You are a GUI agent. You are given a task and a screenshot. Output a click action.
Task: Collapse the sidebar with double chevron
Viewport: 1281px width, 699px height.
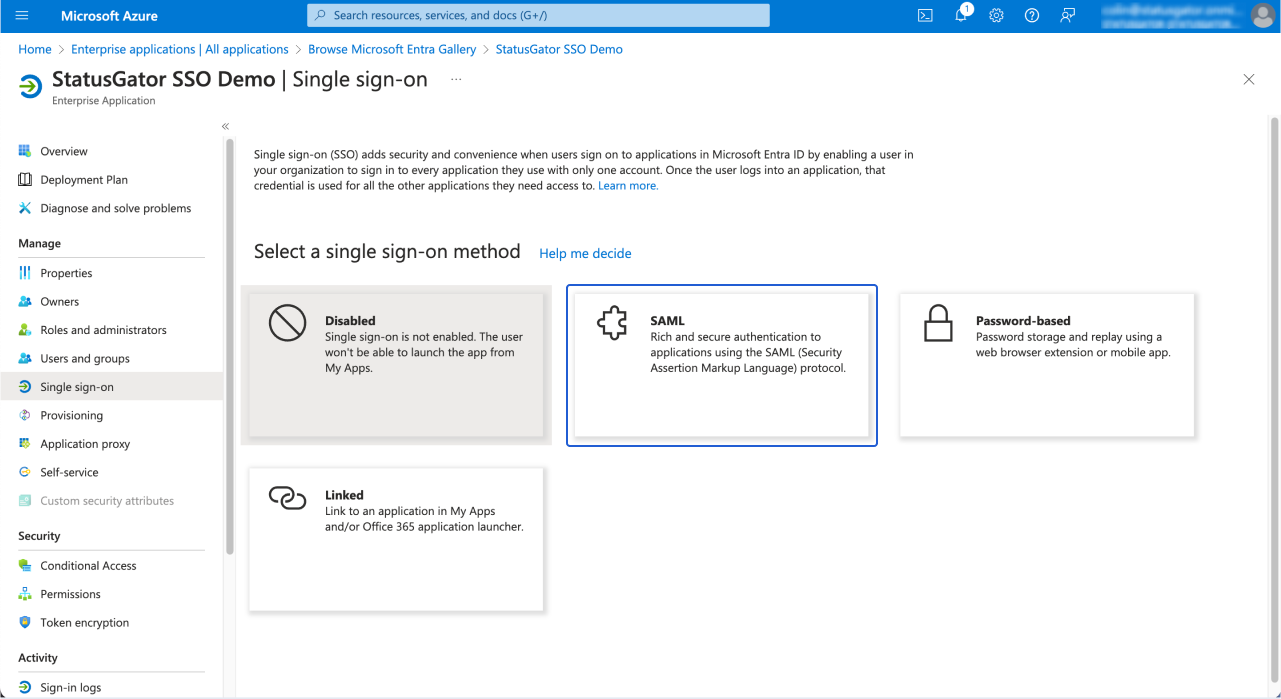(225, 126)
